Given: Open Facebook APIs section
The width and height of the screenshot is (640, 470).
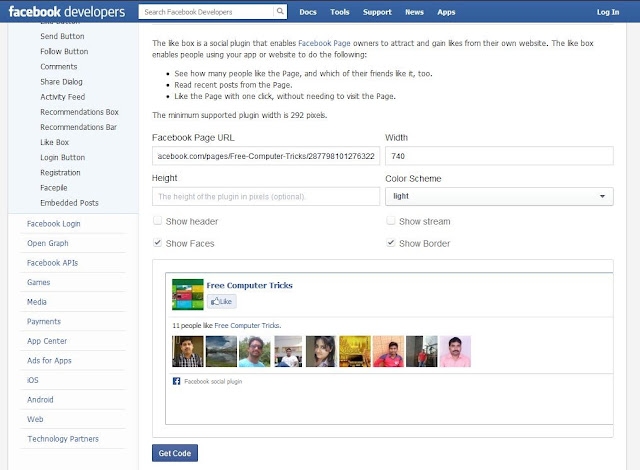Looking at the screenshot, I should pos(52,263).
